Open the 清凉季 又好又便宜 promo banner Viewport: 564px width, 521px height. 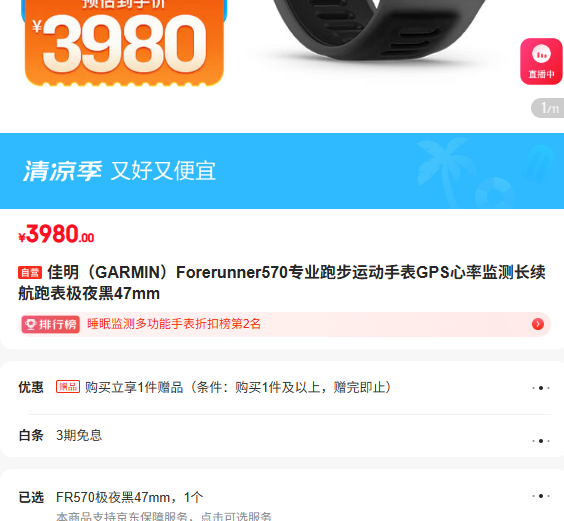coord(282,171)
